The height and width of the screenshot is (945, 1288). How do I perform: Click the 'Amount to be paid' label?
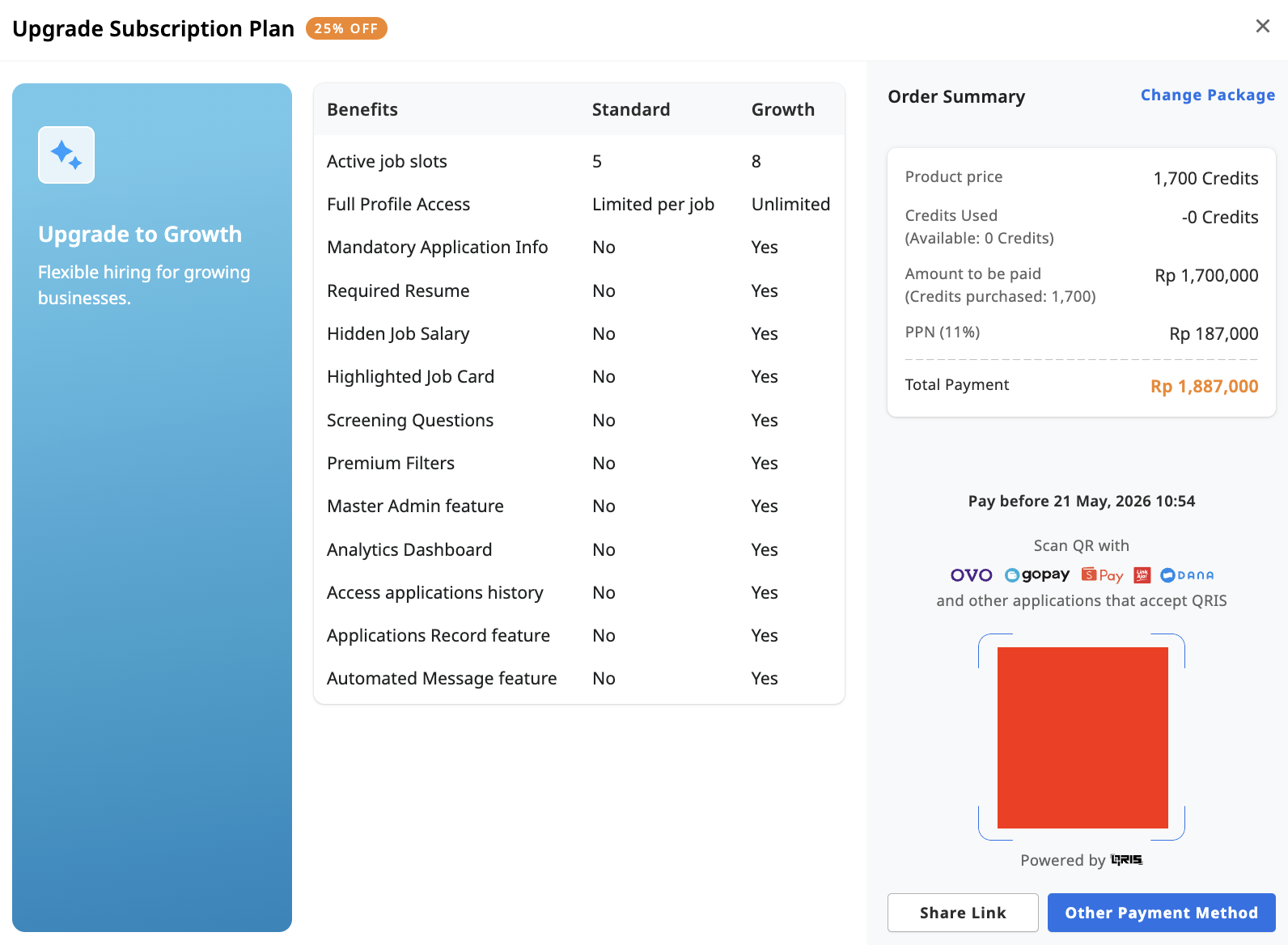click(x=973, y=274)
